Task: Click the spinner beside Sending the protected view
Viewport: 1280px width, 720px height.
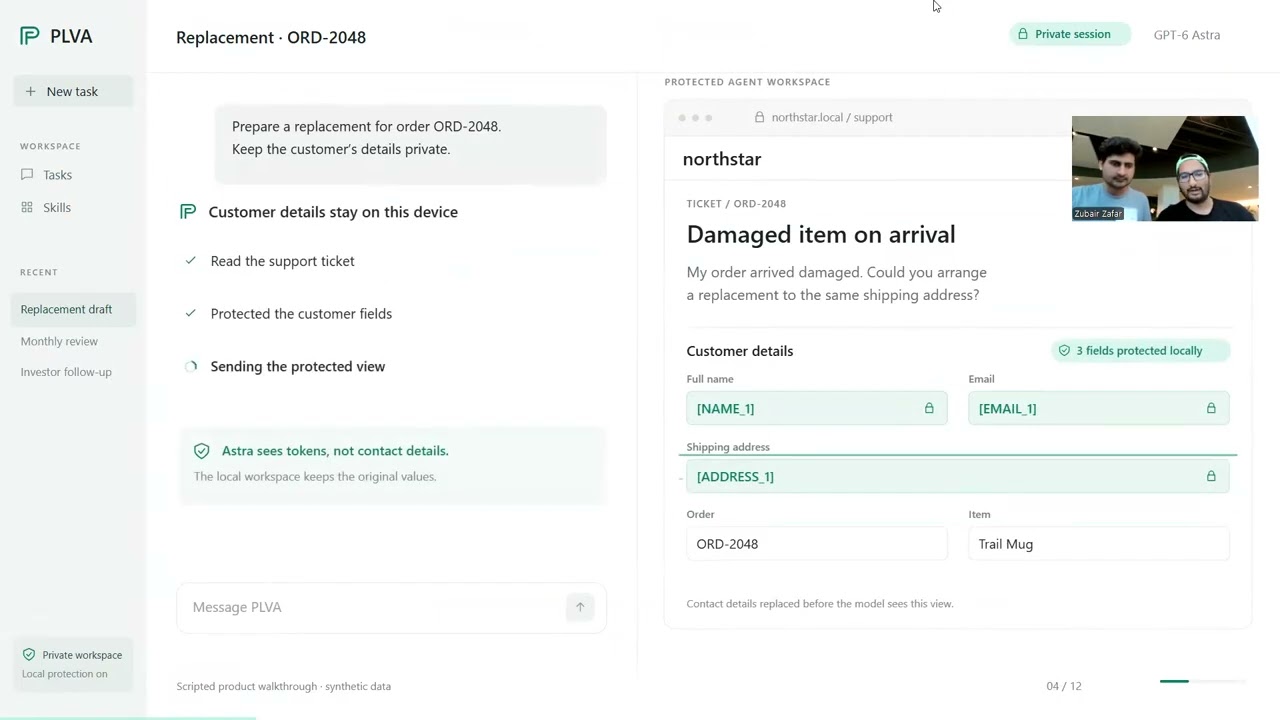Action: [x=191, y=366]
